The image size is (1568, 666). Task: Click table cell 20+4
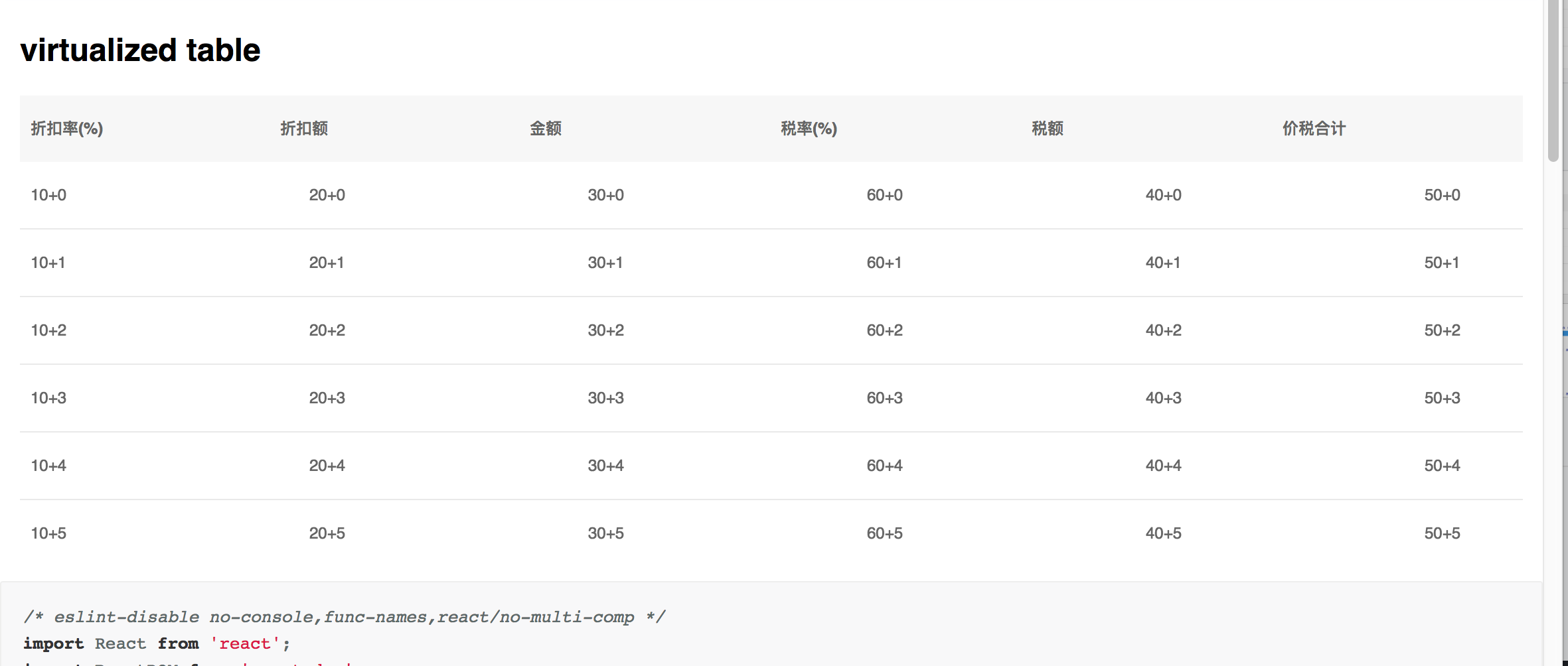(327, 466)
